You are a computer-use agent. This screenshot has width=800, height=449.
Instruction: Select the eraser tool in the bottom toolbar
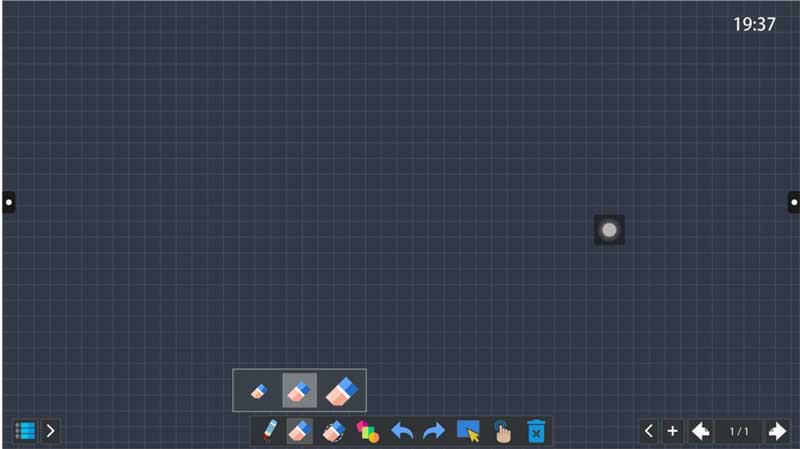tap(300, 431)
